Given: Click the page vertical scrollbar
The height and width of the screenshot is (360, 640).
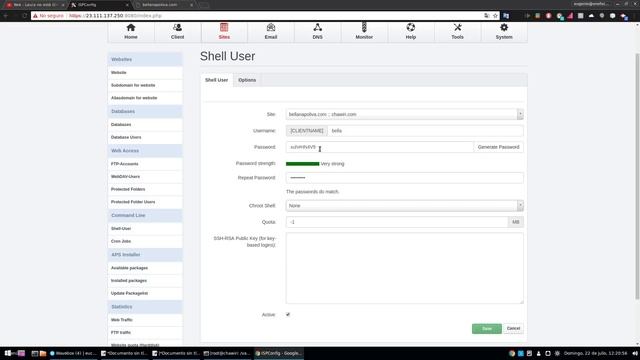Looking at the screenshot, I should [637, 176].
